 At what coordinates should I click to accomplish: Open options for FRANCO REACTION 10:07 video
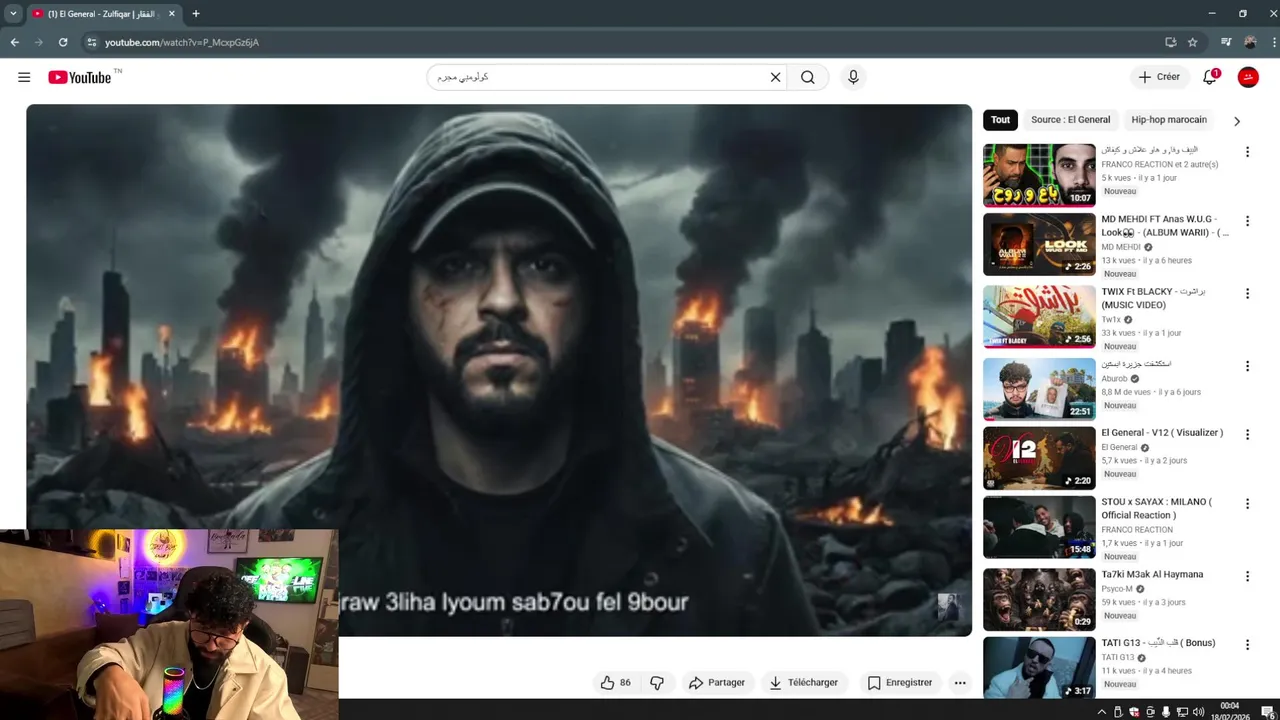1247,152
